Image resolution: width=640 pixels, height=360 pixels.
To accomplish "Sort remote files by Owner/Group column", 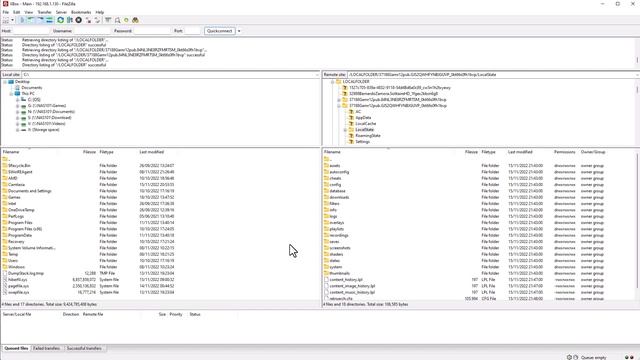I will [x=593, y=152].
